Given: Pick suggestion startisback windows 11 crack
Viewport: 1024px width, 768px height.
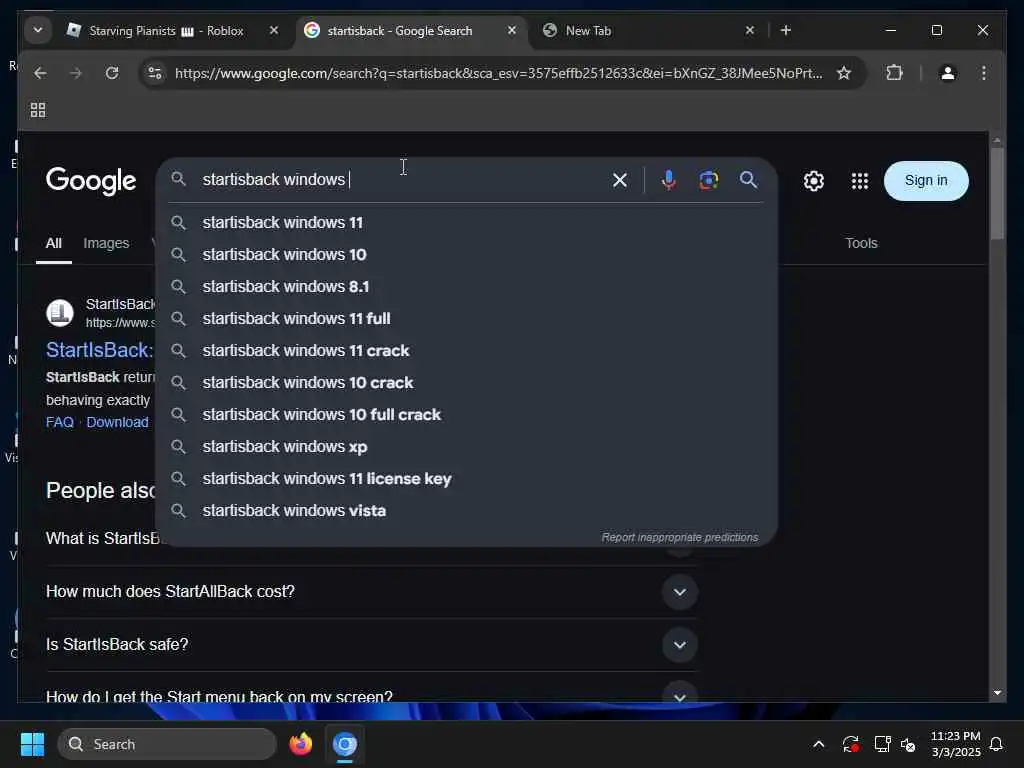Looking at the screenshot, I should [x=466, y=350].
